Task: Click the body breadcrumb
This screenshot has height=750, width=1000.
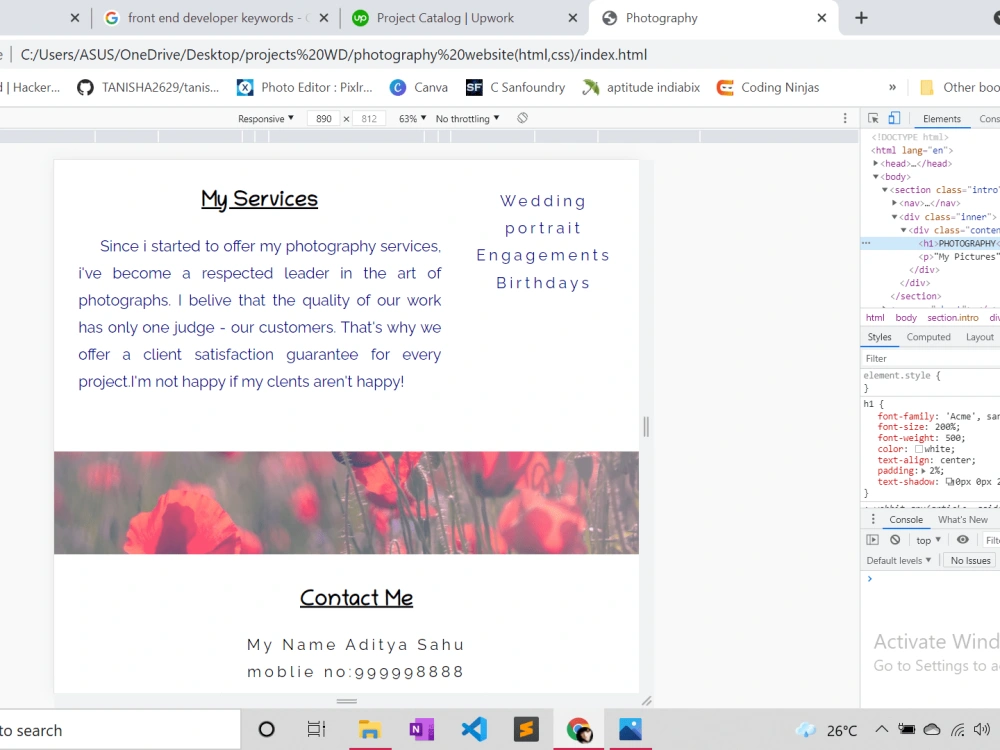Action: click(906, 318)
